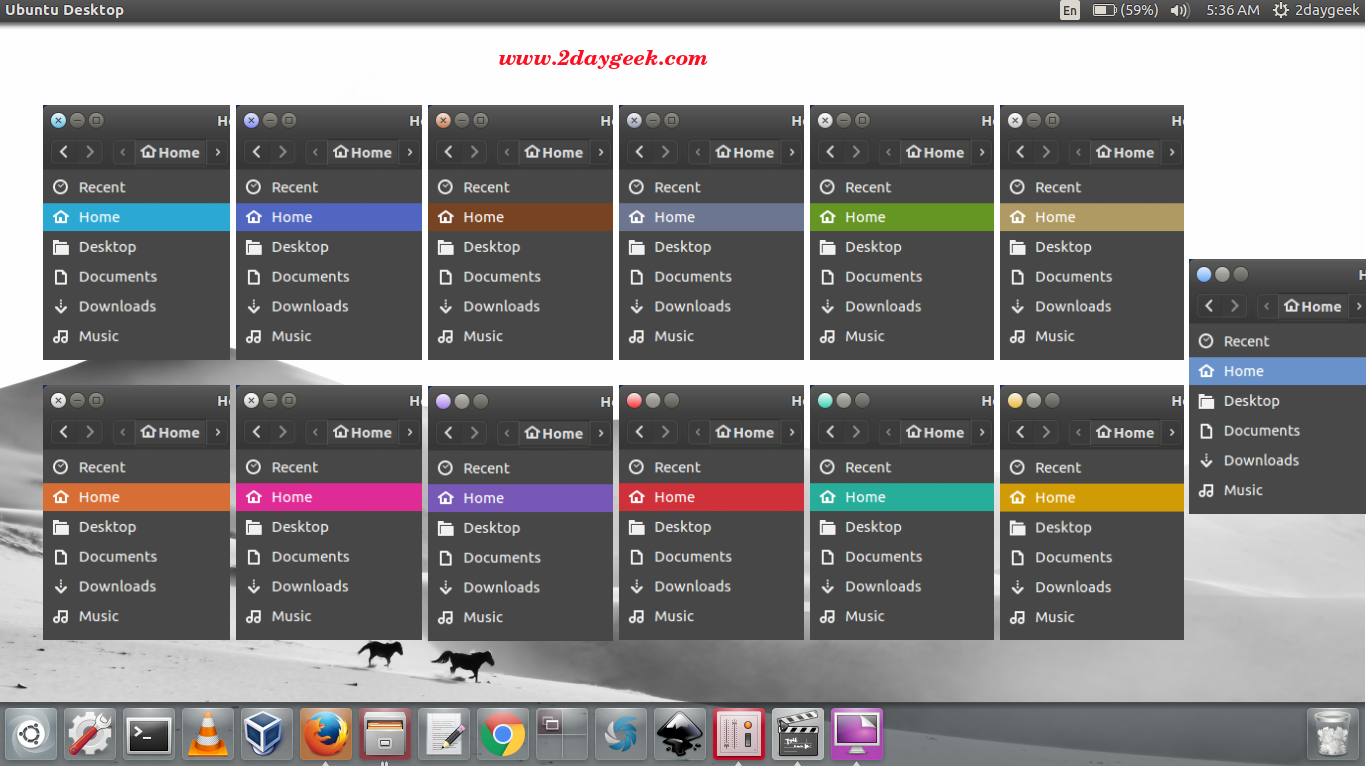Open Firefox from the dock
1366x768 pixels.
(326, 736)
